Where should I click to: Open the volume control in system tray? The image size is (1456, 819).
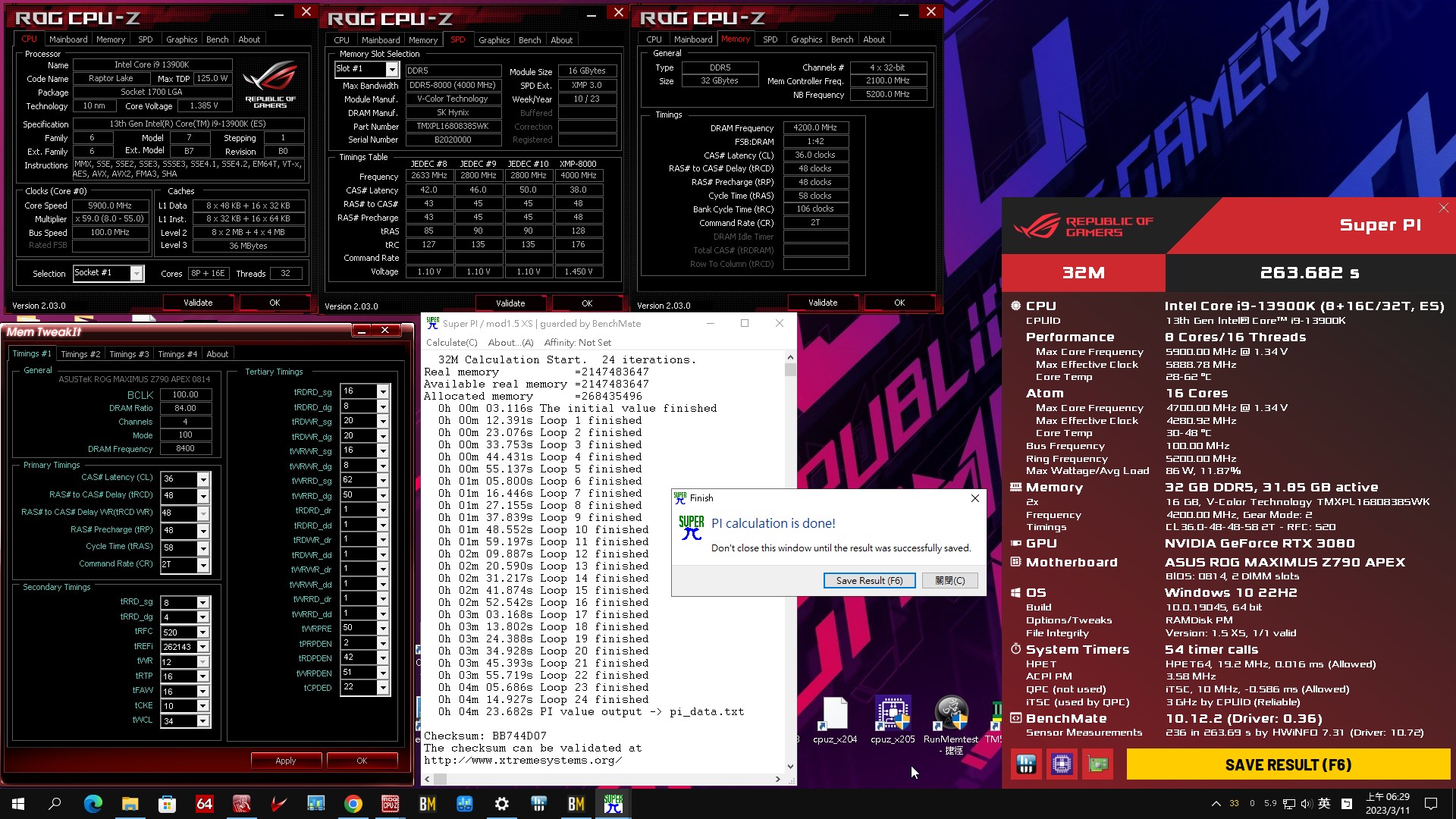pos(1306,804)
